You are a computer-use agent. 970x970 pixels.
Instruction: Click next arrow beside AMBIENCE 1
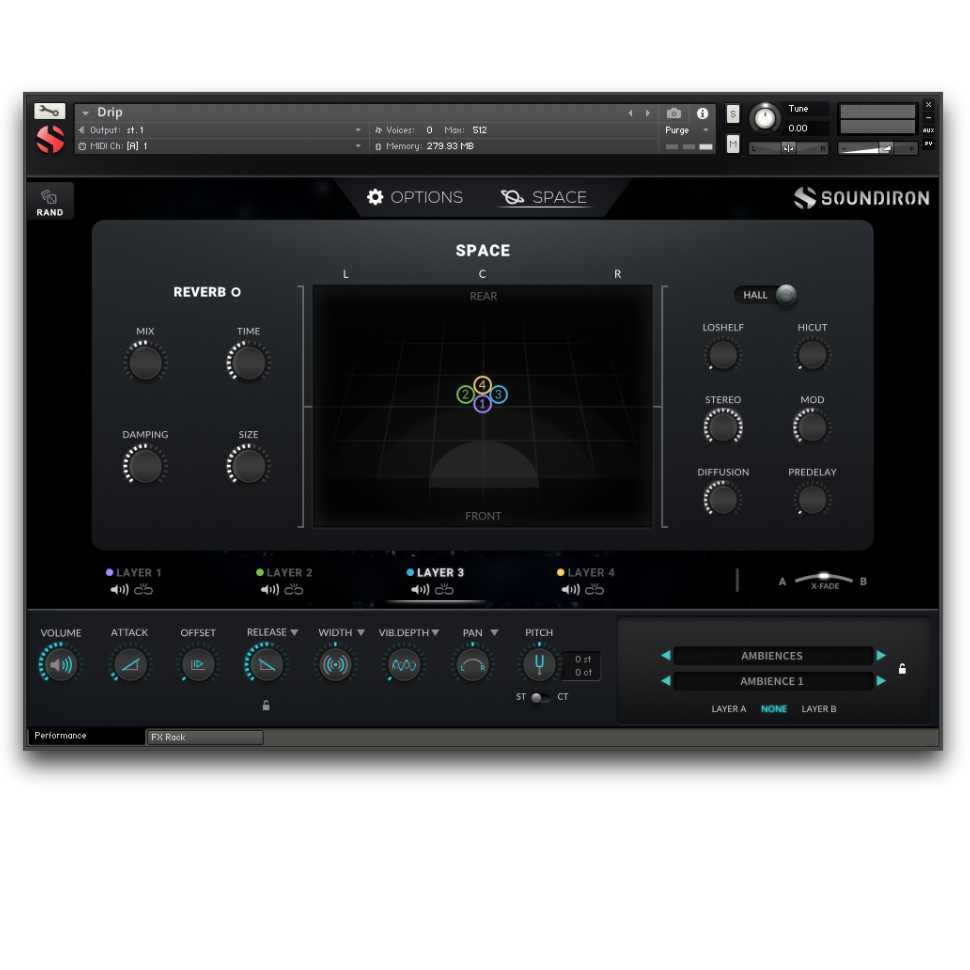coord(881,681)
